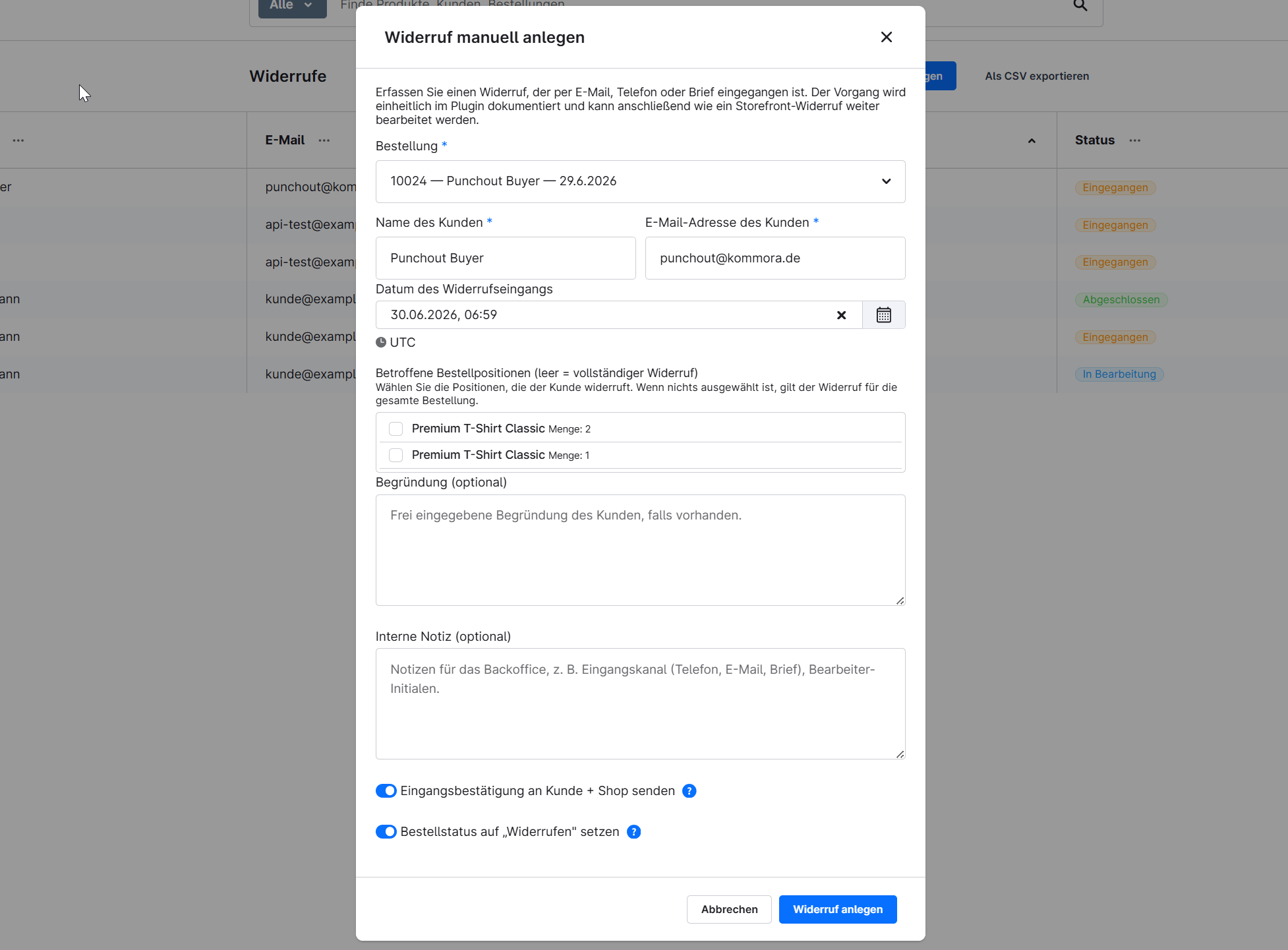1288x950 pixels.
Task: Open E-Mail column options menu dots
Action: (324, 140)
